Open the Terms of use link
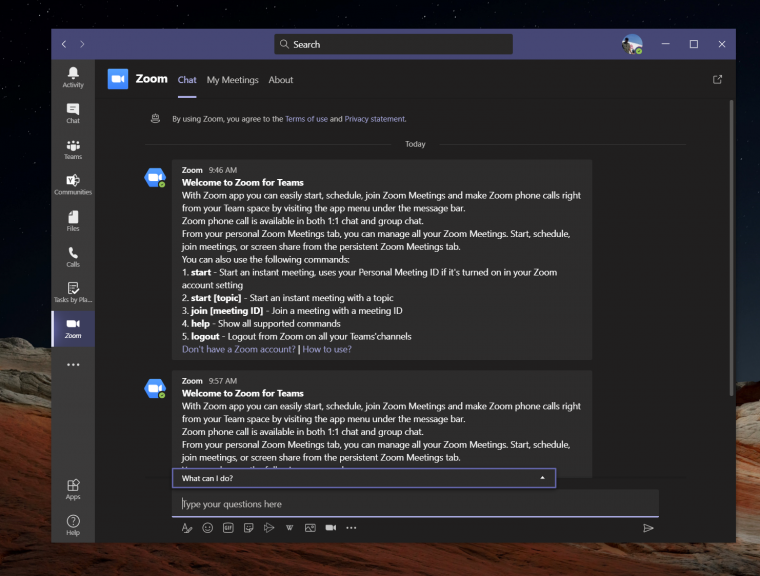Image resolution: width=760 pixels, height=576 pixels. (306, 119)
